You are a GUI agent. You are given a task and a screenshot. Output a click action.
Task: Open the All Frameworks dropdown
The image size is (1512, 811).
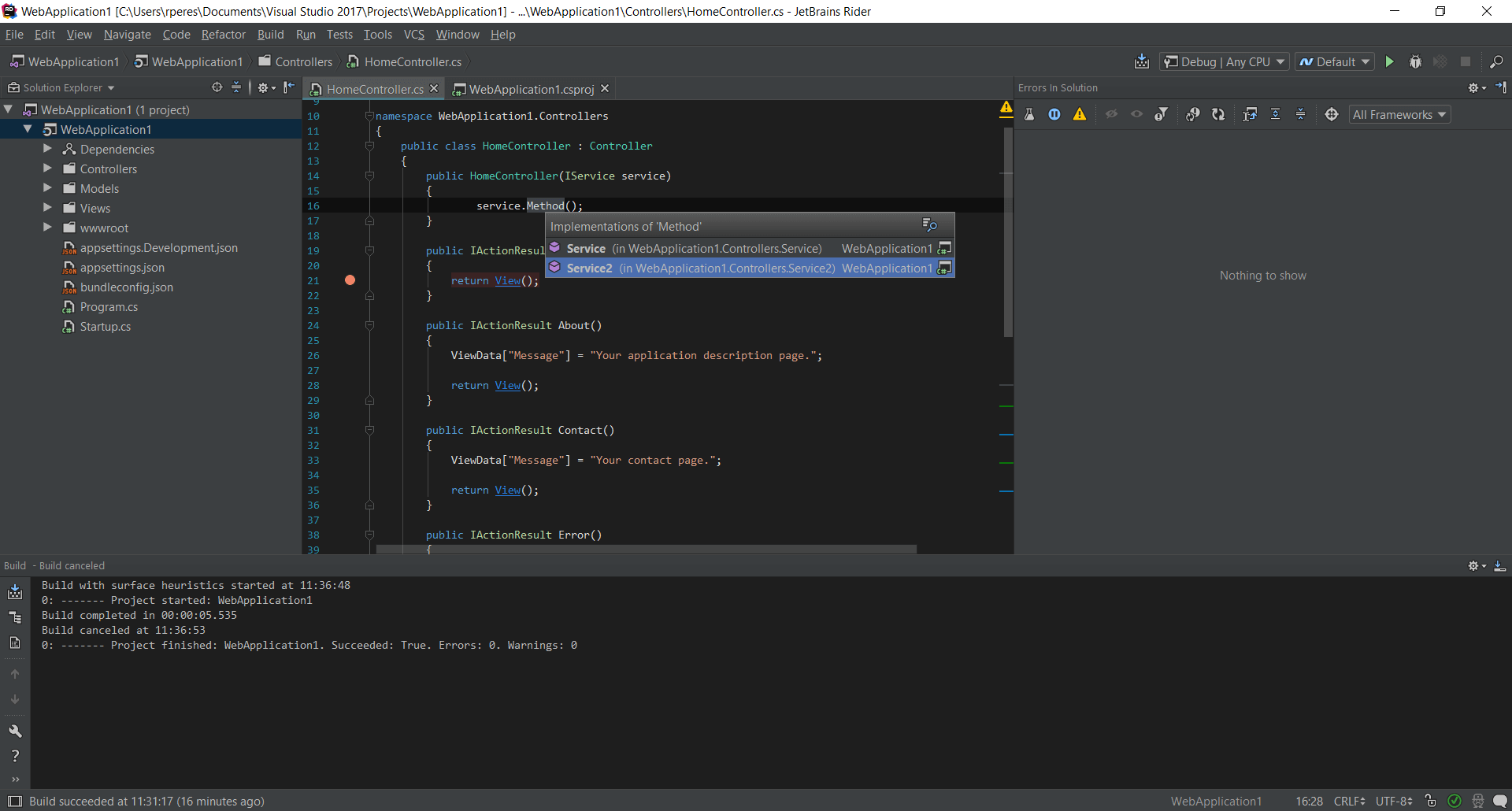click(1399, 114)
